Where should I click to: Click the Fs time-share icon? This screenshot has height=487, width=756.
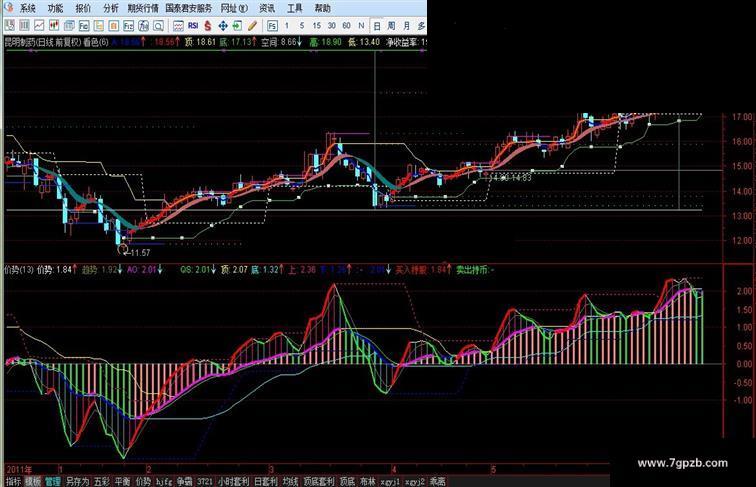272,26
